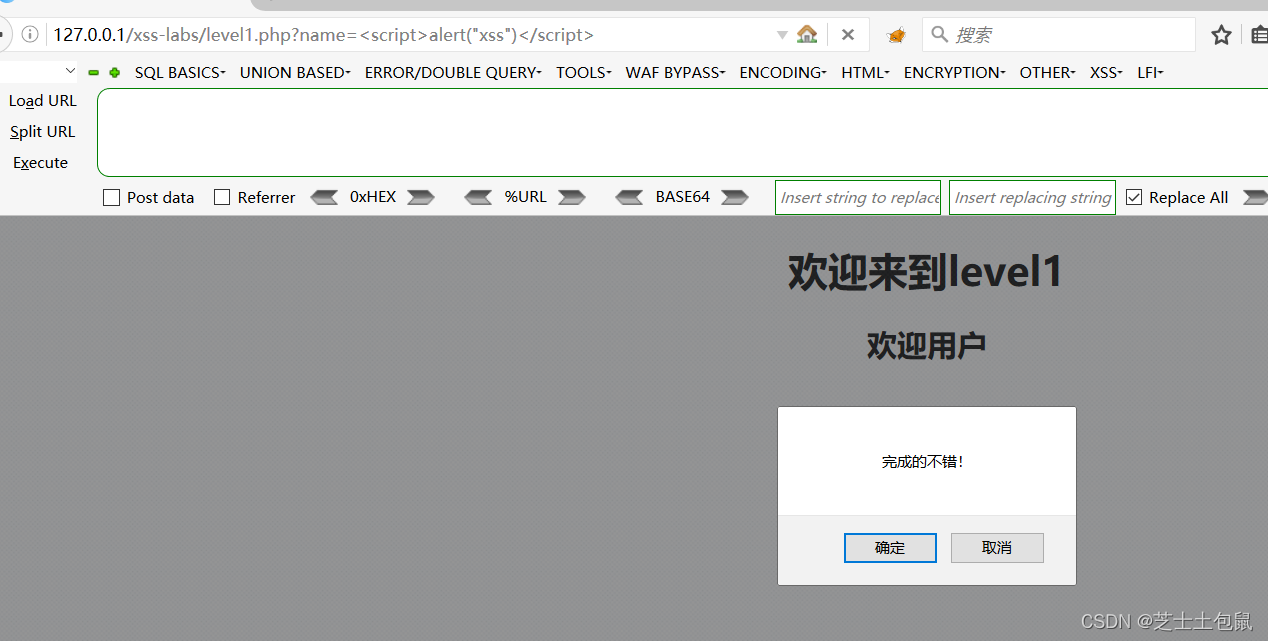Click the stop loading X button
Screen dimensions: 1268x641
[847, 35]
